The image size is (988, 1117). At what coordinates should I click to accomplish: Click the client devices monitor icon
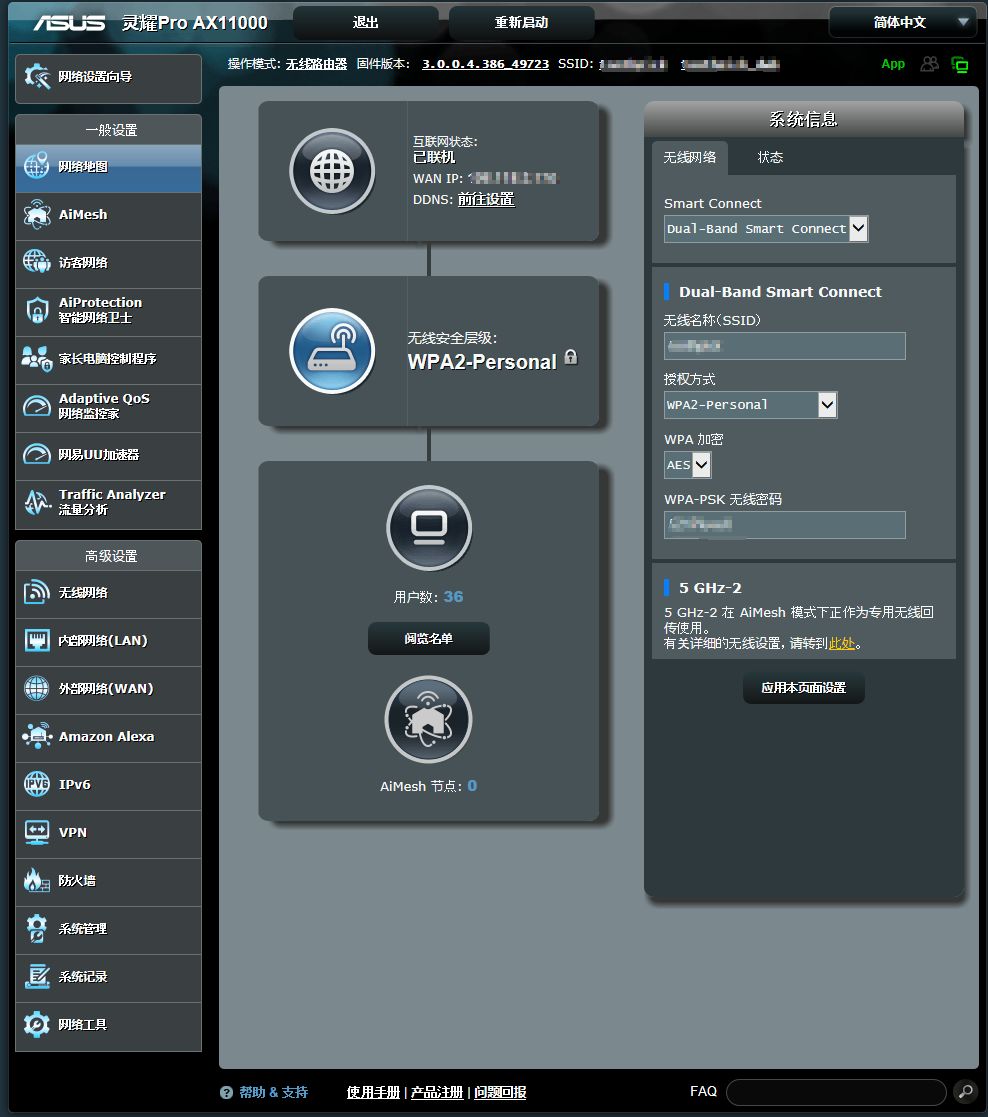coord(429,528)
